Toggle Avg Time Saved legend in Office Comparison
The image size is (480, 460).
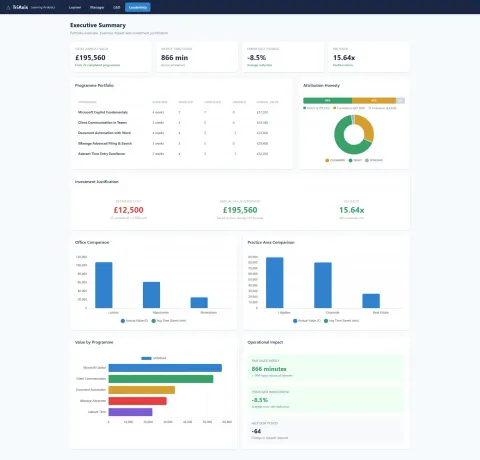click(169, 321)
